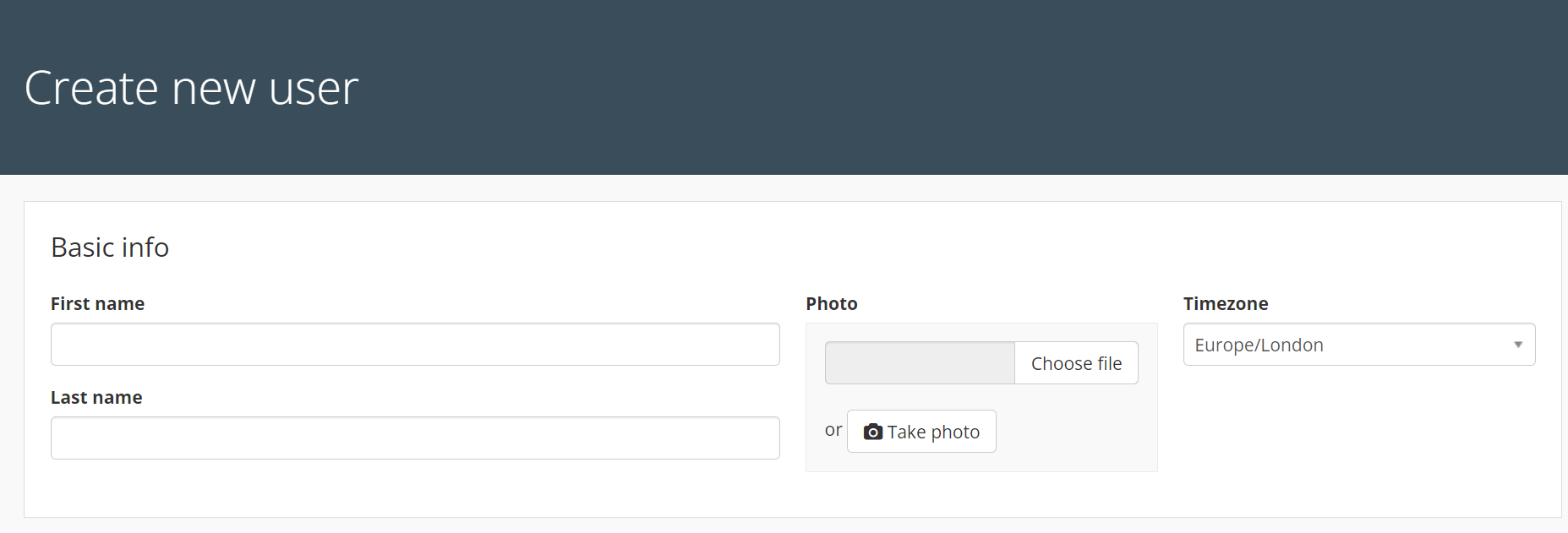Screen dimensions: 1568x533
Task: Click the gray file name box
Action: pyautogui.click(x=920, y=363)
